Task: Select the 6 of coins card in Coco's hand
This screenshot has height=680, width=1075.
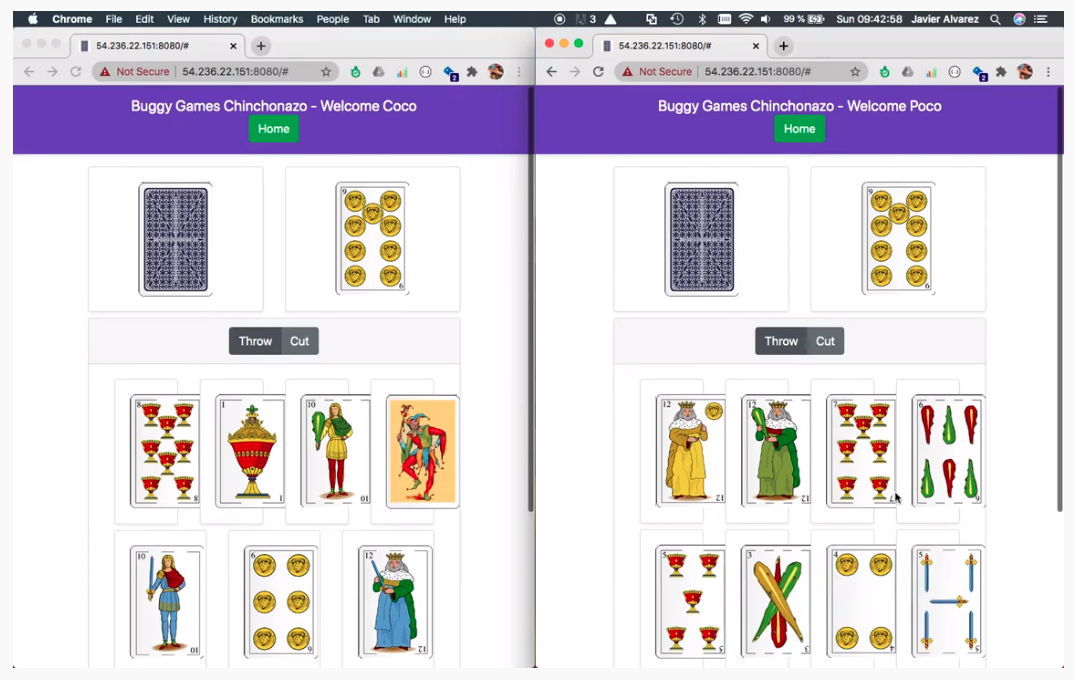Action: [x=281, y=602]
